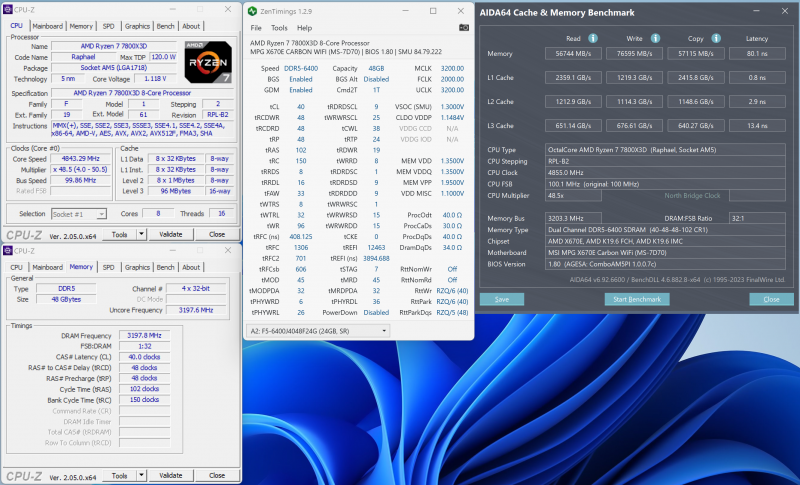Image resolution: width=800 pixels, height=485 pixels.
Task: Click Validate in the top CPU-Z window
Action: coord(171,235)
